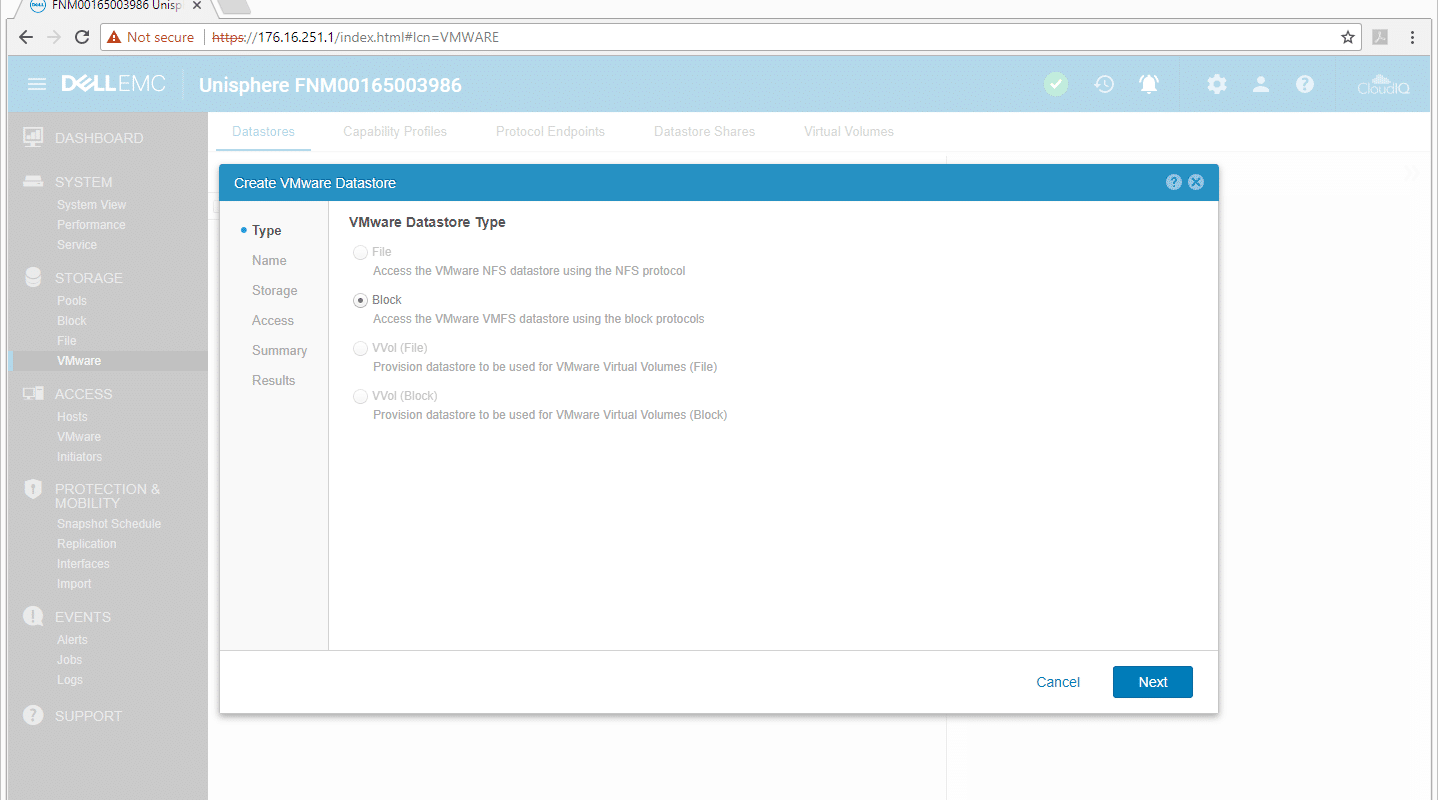Open Block under Storage in sidebar
Viewport: 1438px width, 800px height.
pos(72,321)
